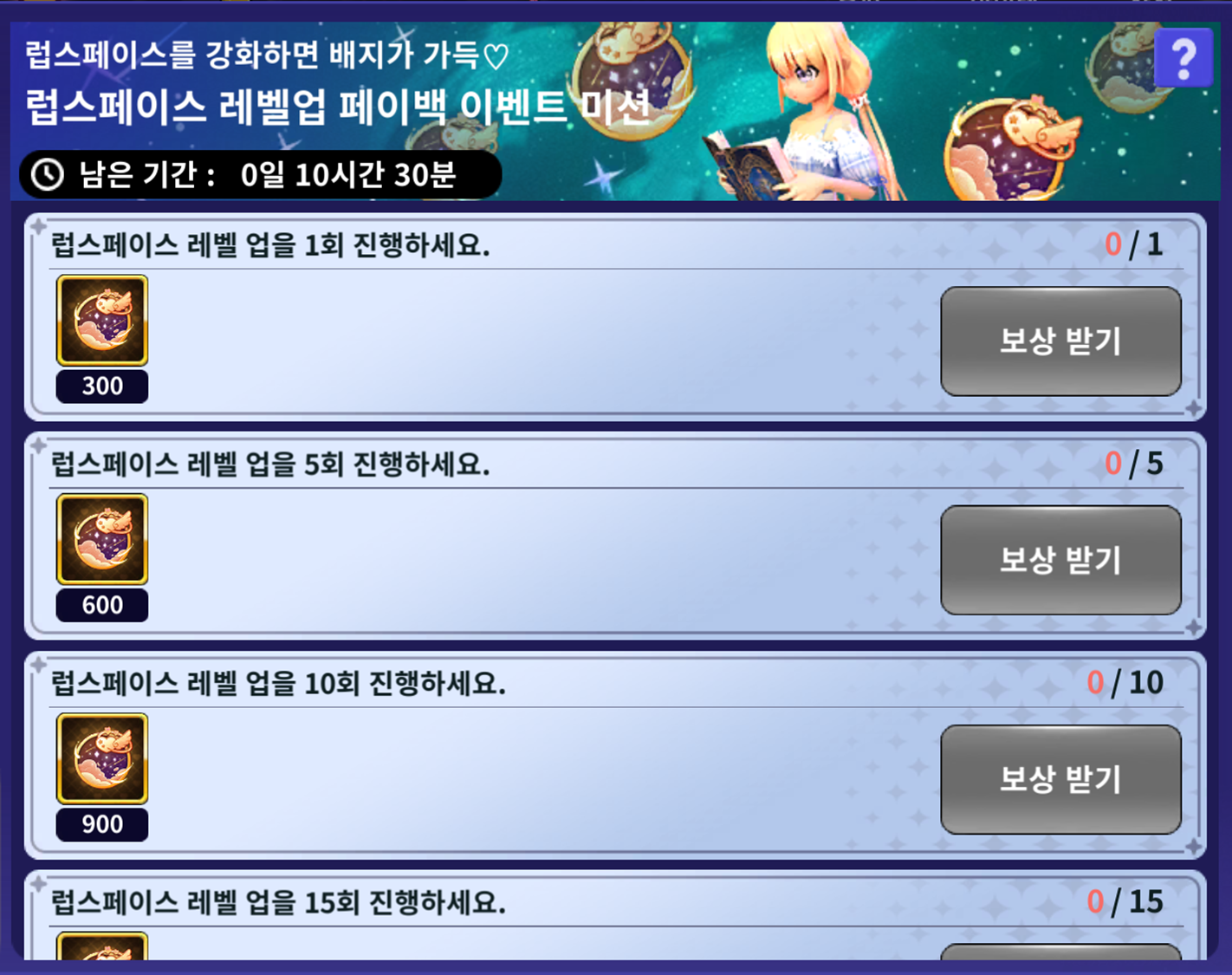
Task: Claim reward for the 10회 level-up mission
Action: point(1060,779)
